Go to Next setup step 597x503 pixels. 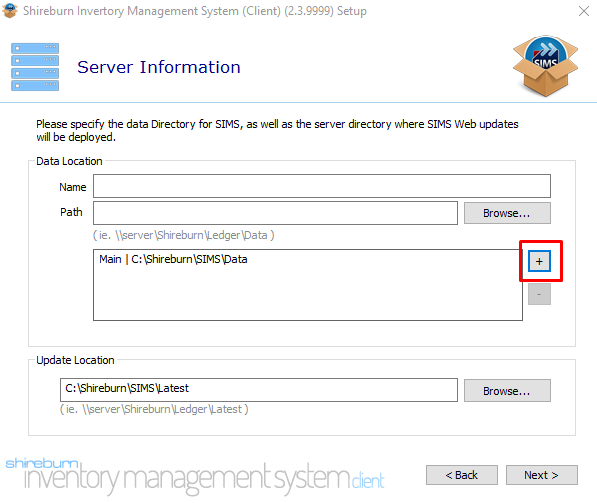(x=541, y=475)
